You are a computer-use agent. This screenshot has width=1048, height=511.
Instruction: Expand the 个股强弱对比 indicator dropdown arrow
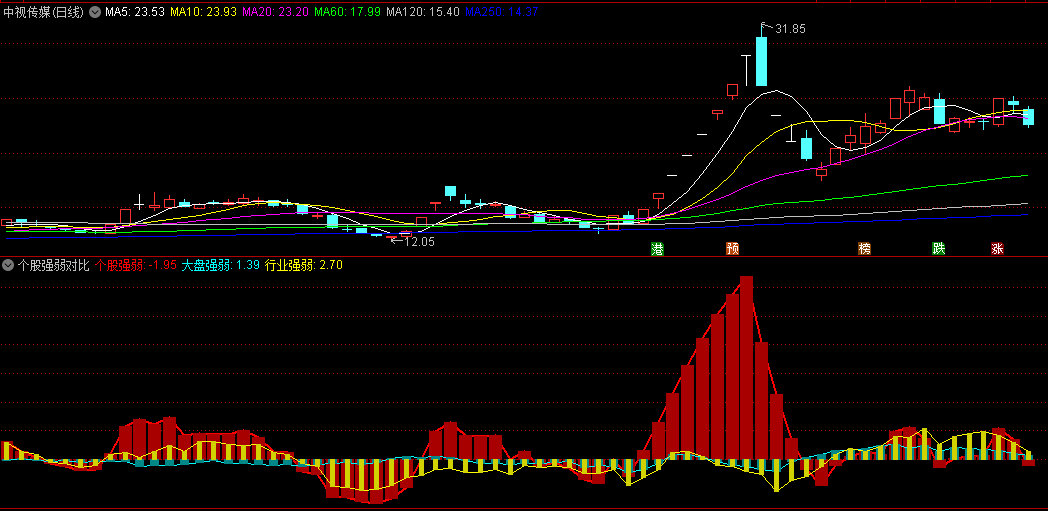click(8, 265)
